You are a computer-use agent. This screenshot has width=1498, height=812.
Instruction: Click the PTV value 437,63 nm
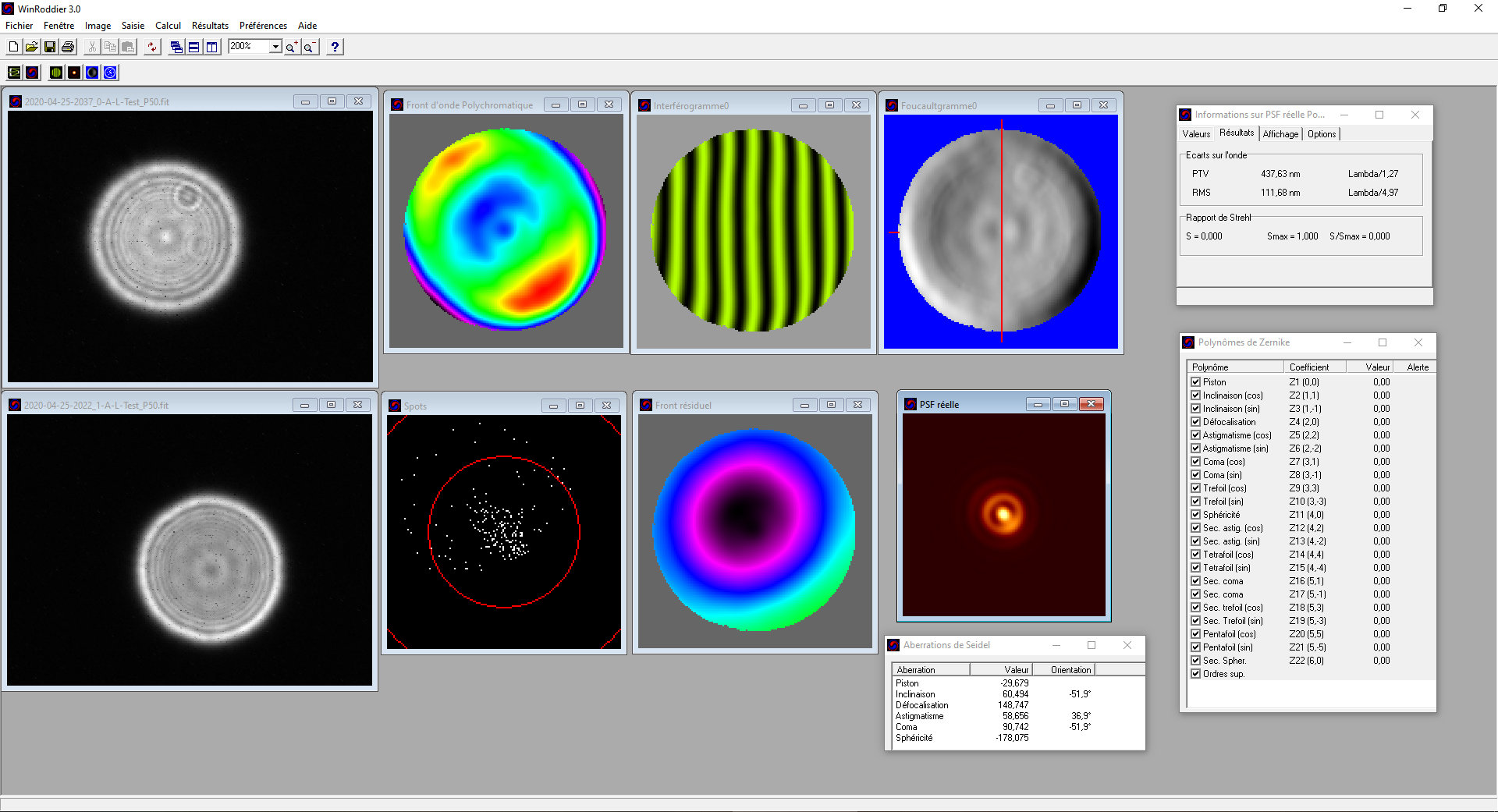1280,174
